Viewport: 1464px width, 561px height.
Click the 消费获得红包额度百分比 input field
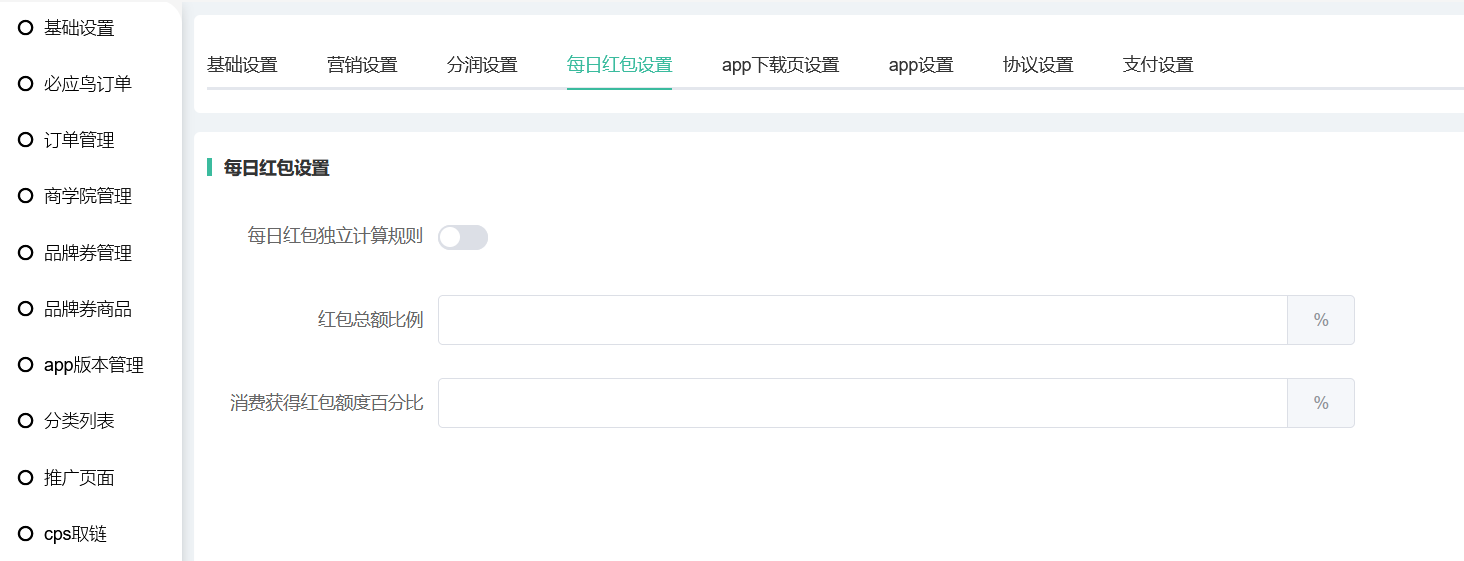click(x=862, y=403)
